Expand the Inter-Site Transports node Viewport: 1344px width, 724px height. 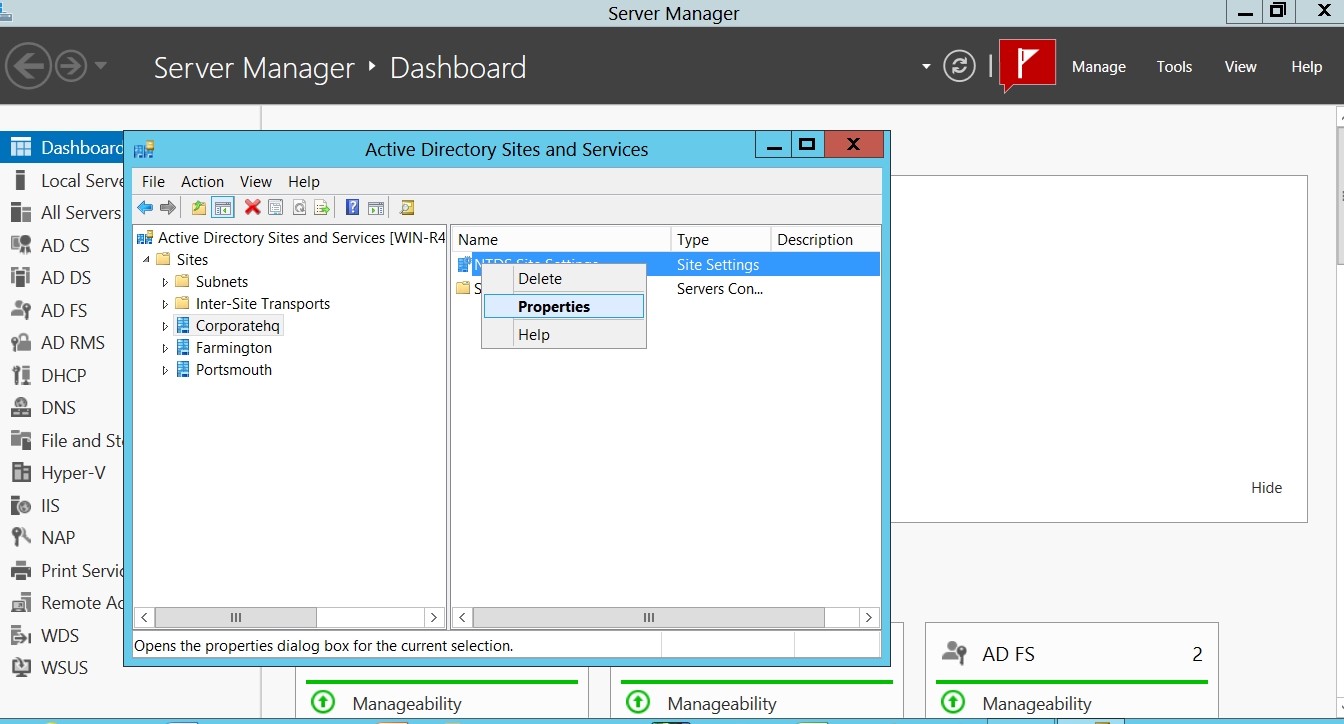165,304
